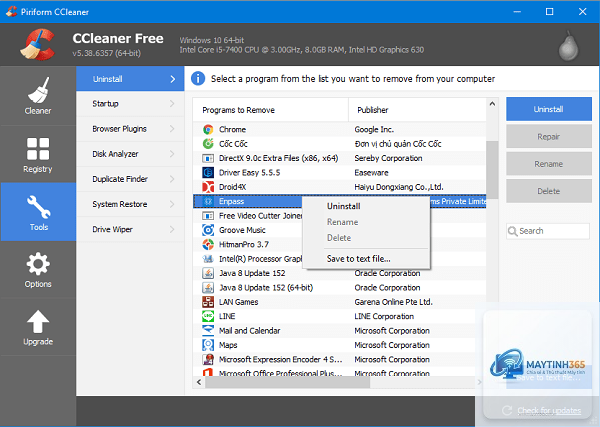Viewport: 600px width, 427px height.
Task: Open the Registry section
Action: coord(38,155)
